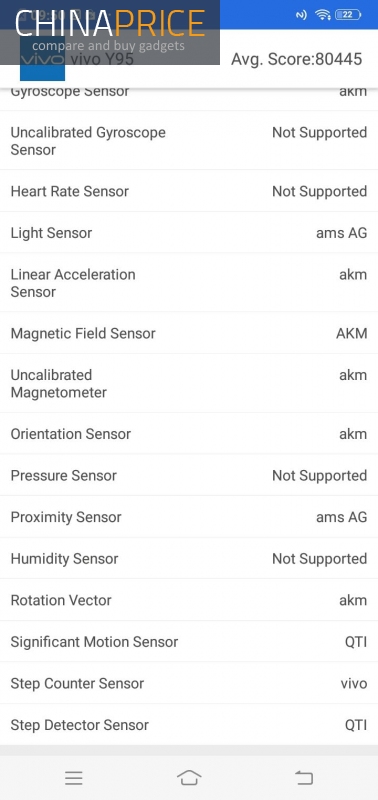The image size is (378, 800).
Task: Tap the Humidity Sensor entry
Action: 189,559
